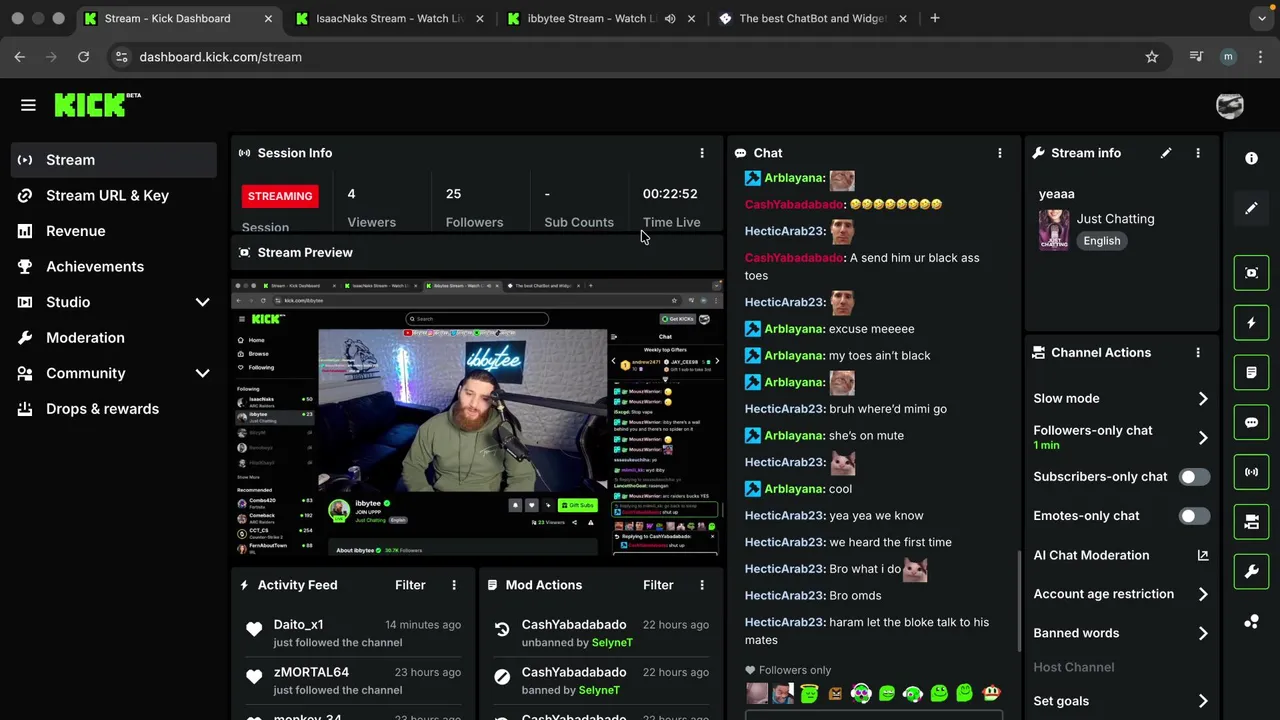Open AI Chat Moderation external link icon
1280x720 pixels.
pyautogui.click(x=1203, y=555)
